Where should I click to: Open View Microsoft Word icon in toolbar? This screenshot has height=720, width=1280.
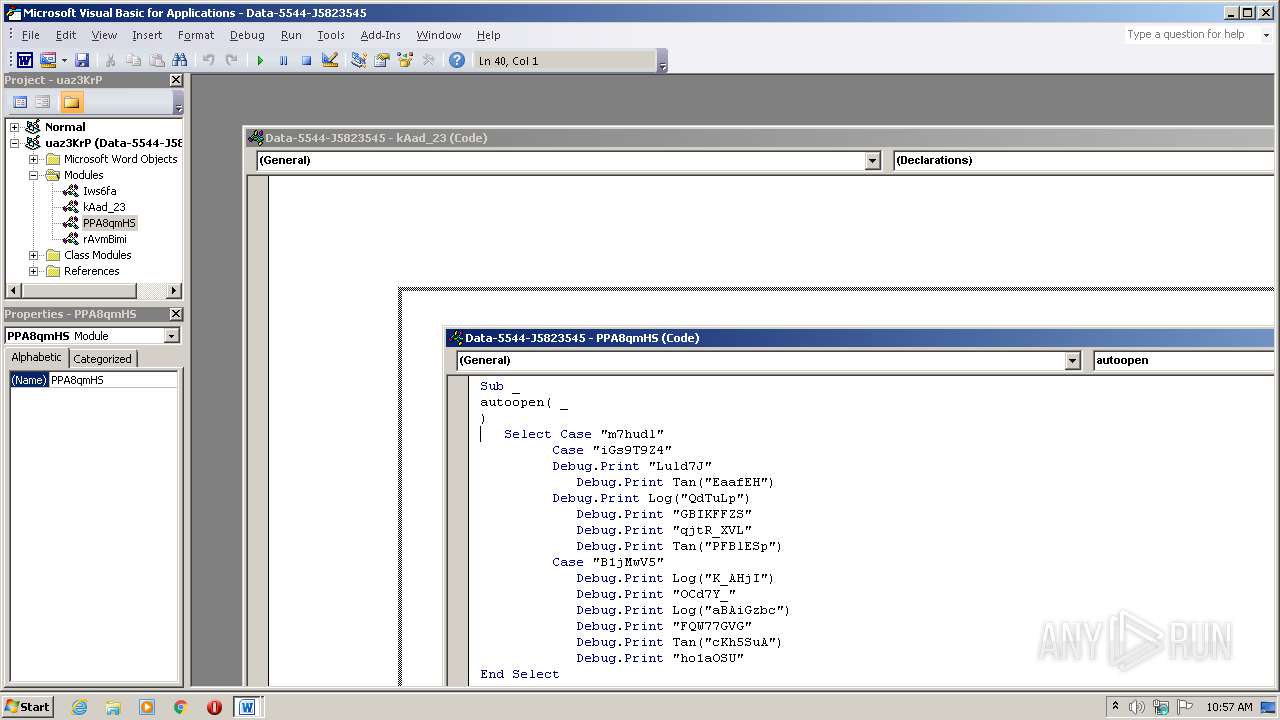click(25, 60)
